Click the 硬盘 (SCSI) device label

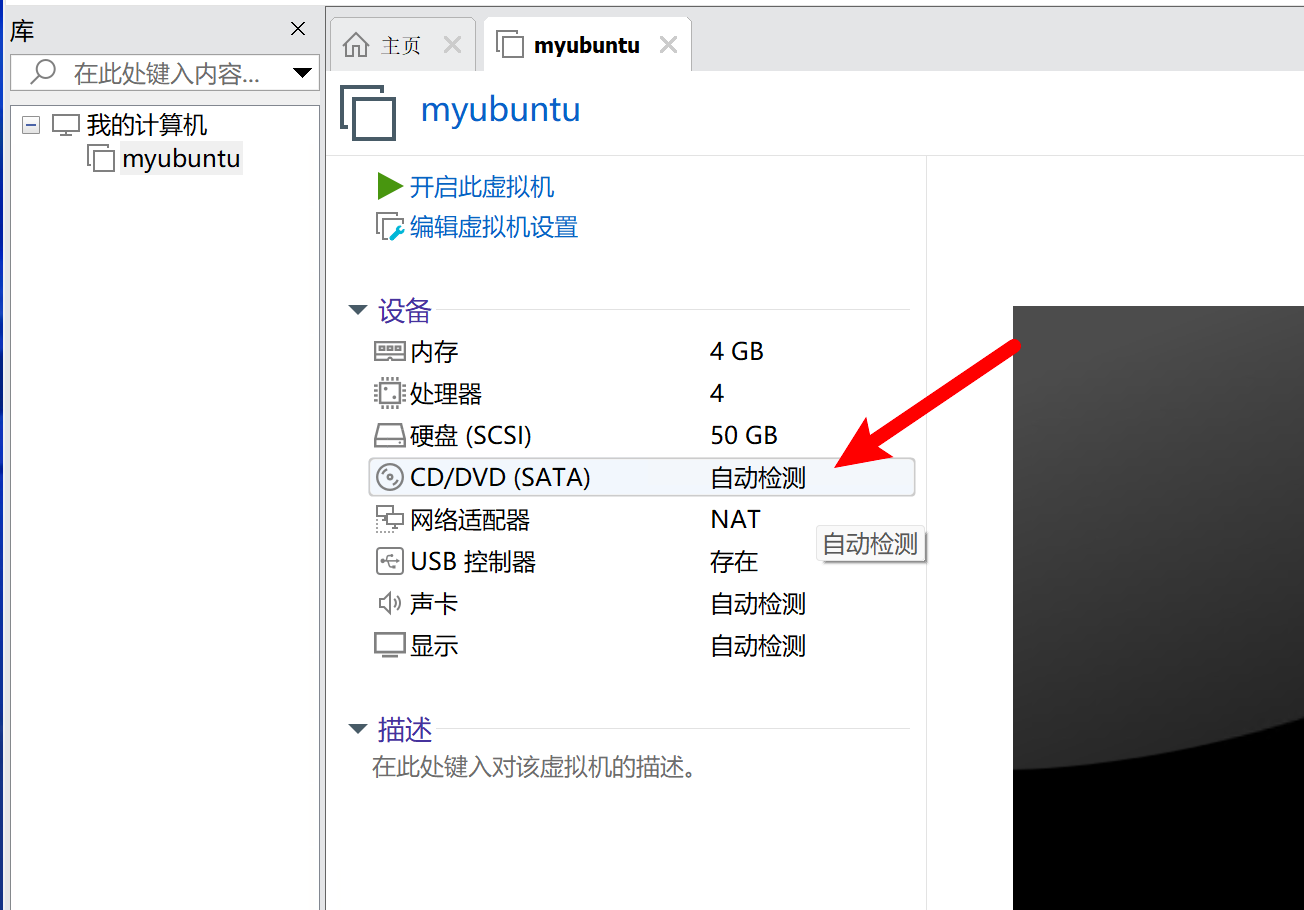471,436
